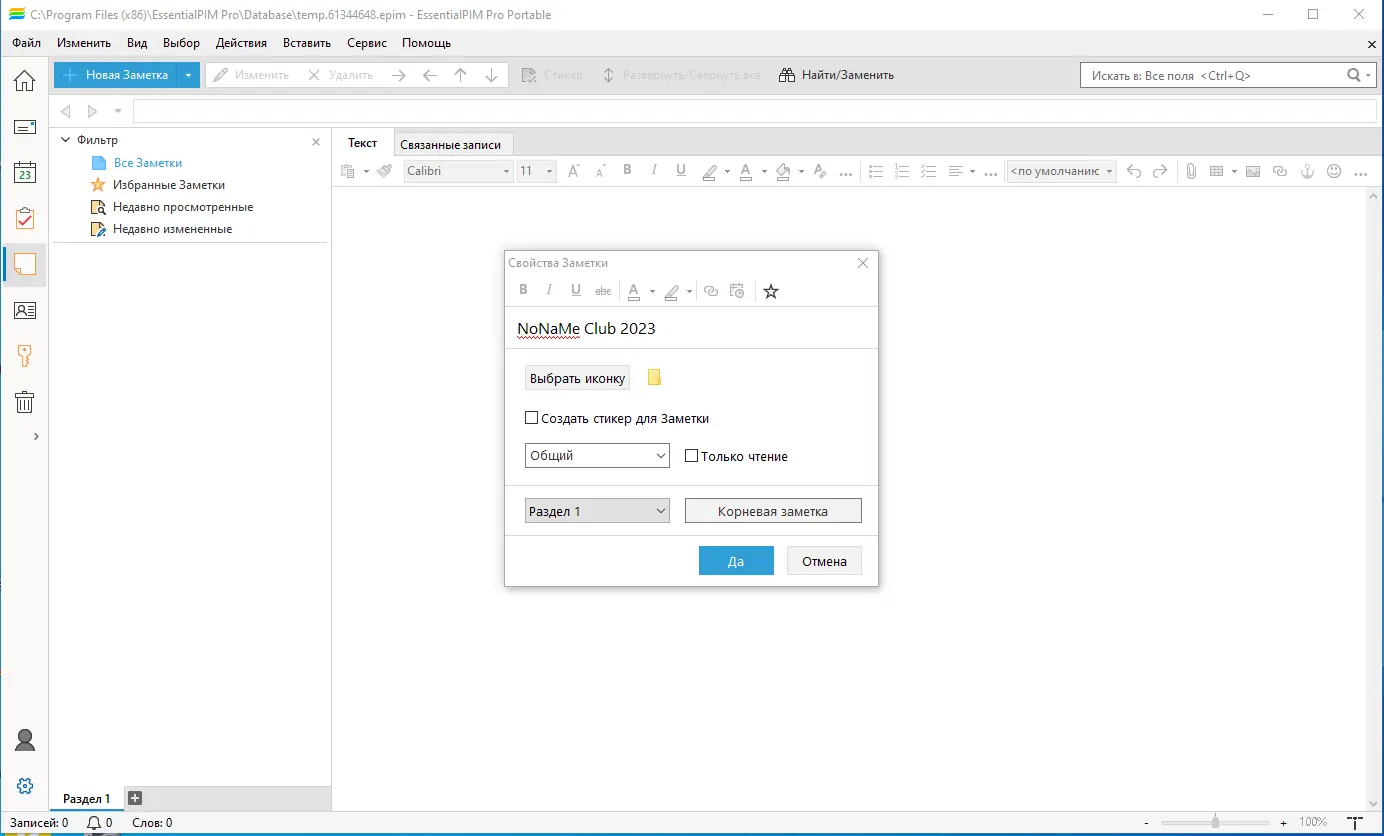The width and height of the screenshot is (1384, 836).
Task: Click the insert image icon
Action: (1253, 171)
